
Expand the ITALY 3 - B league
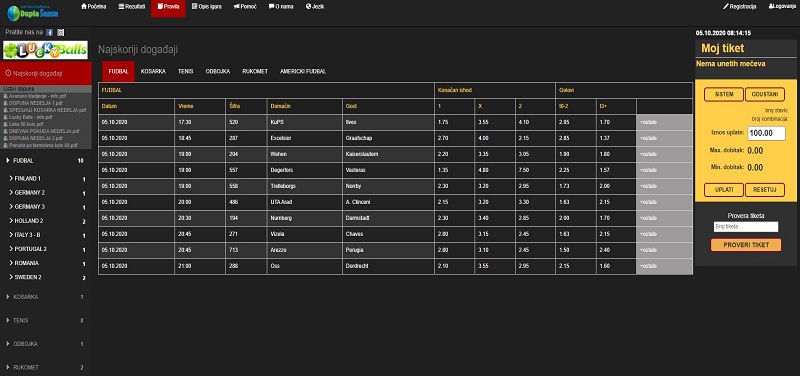point(46,235)
